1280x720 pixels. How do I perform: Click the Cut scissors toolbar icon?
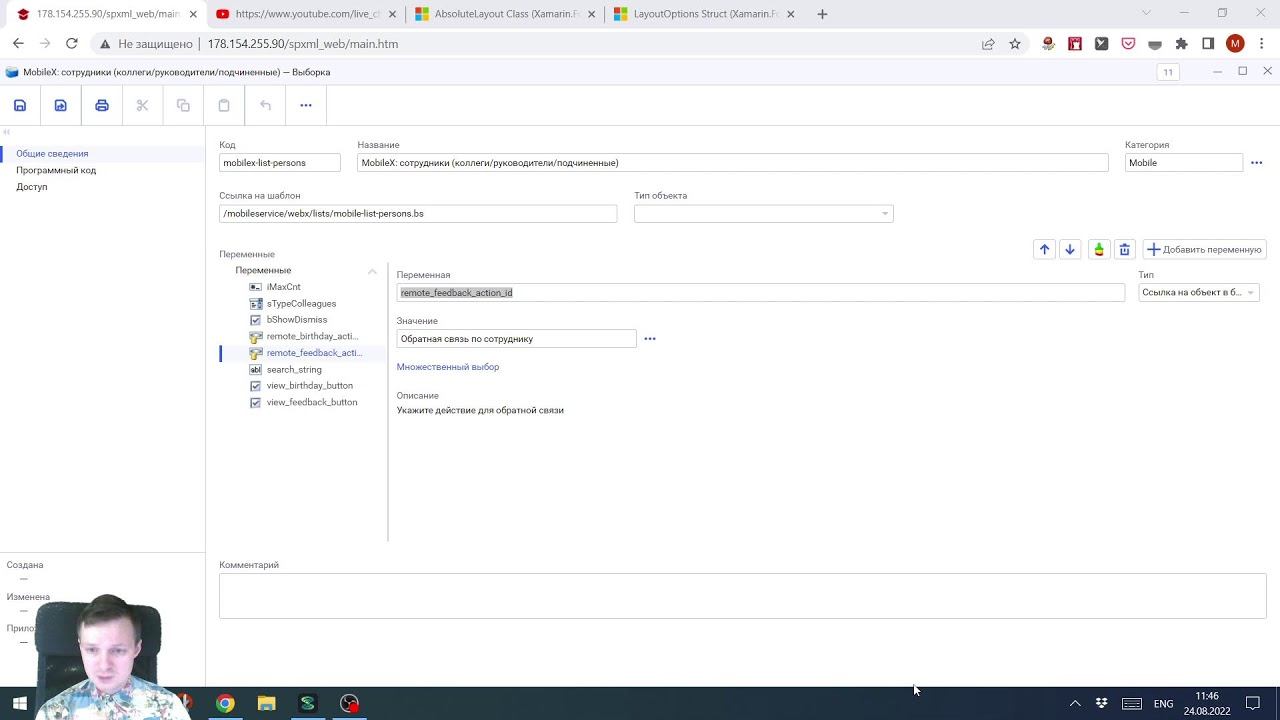tap(142, 105)
